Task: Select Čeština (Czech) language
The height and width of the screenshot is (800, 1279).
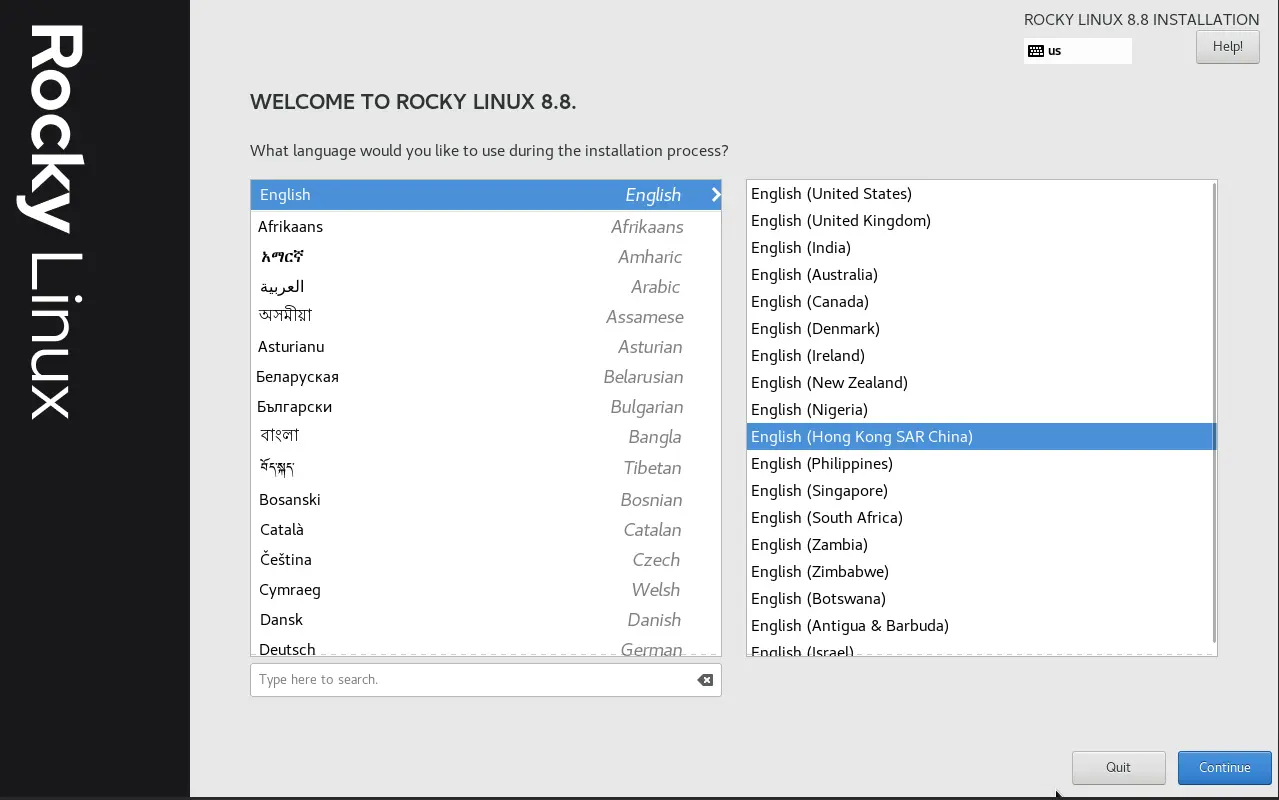Action: (x=486, y=560)
